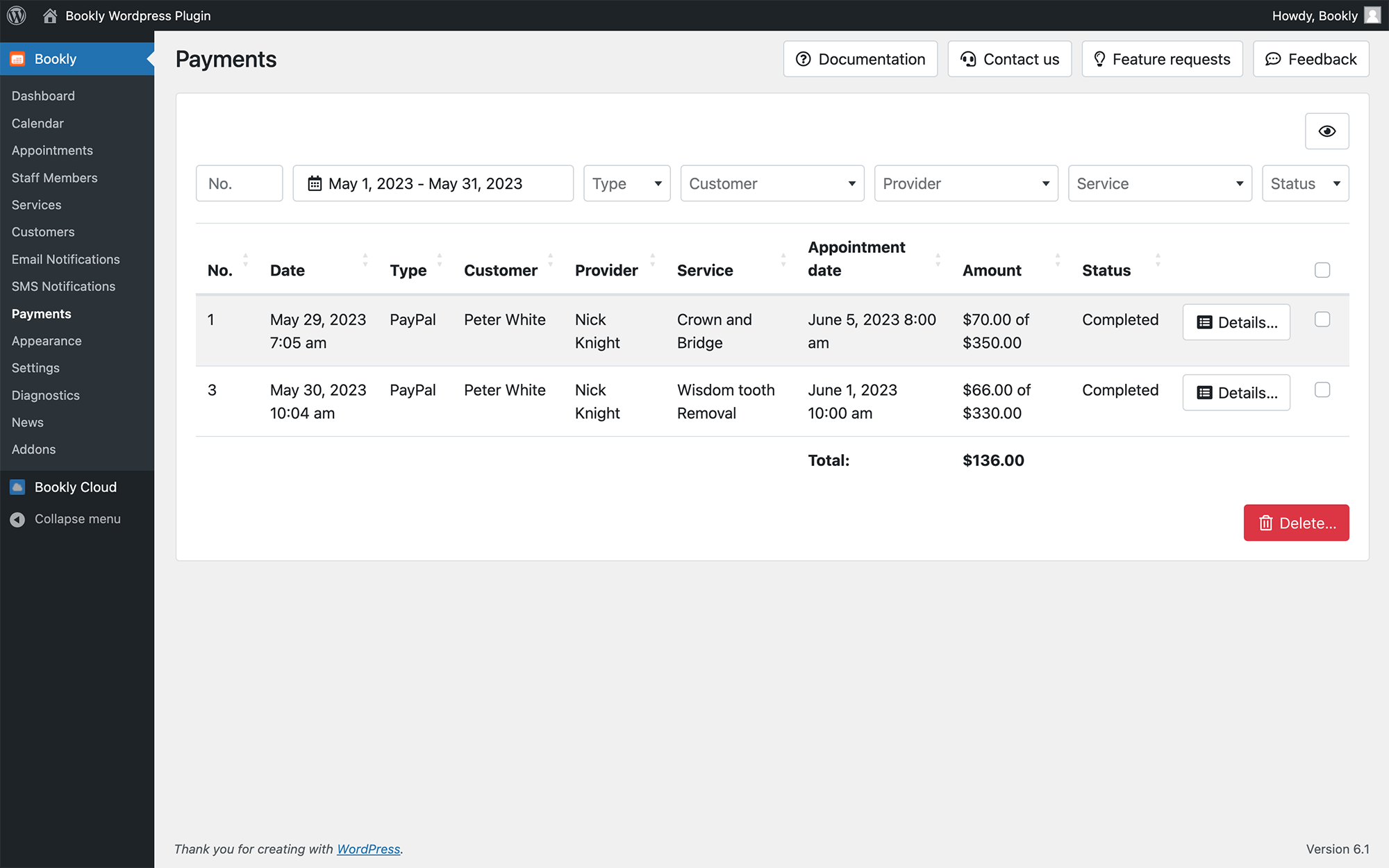Toggle column visibility with the eye button
This screenshot has height=868, width=1389.
1326,131
